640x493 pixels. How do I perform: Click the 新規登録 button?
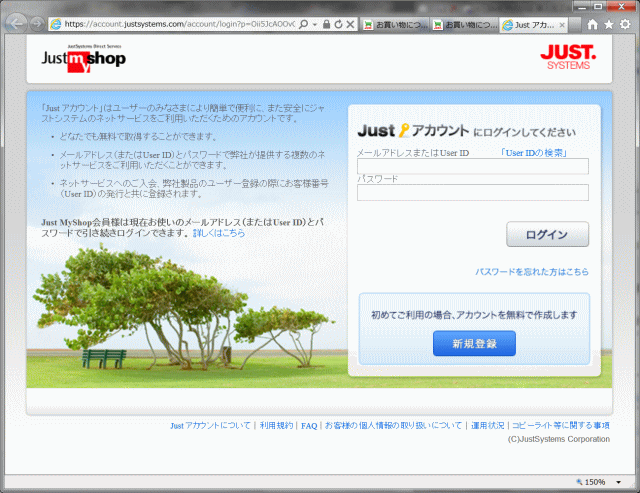(474, 344)
